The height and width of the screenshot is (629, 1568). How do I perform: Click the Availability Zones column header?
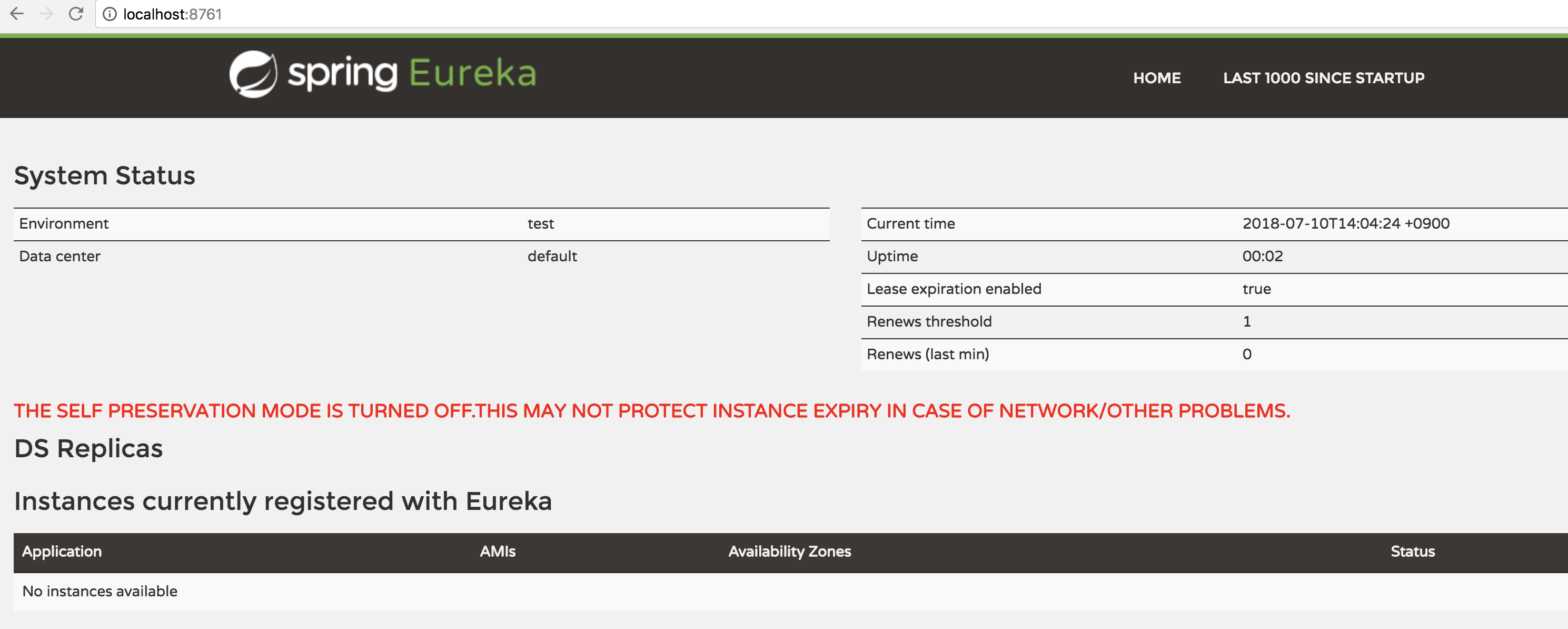[x=789, y=552]
